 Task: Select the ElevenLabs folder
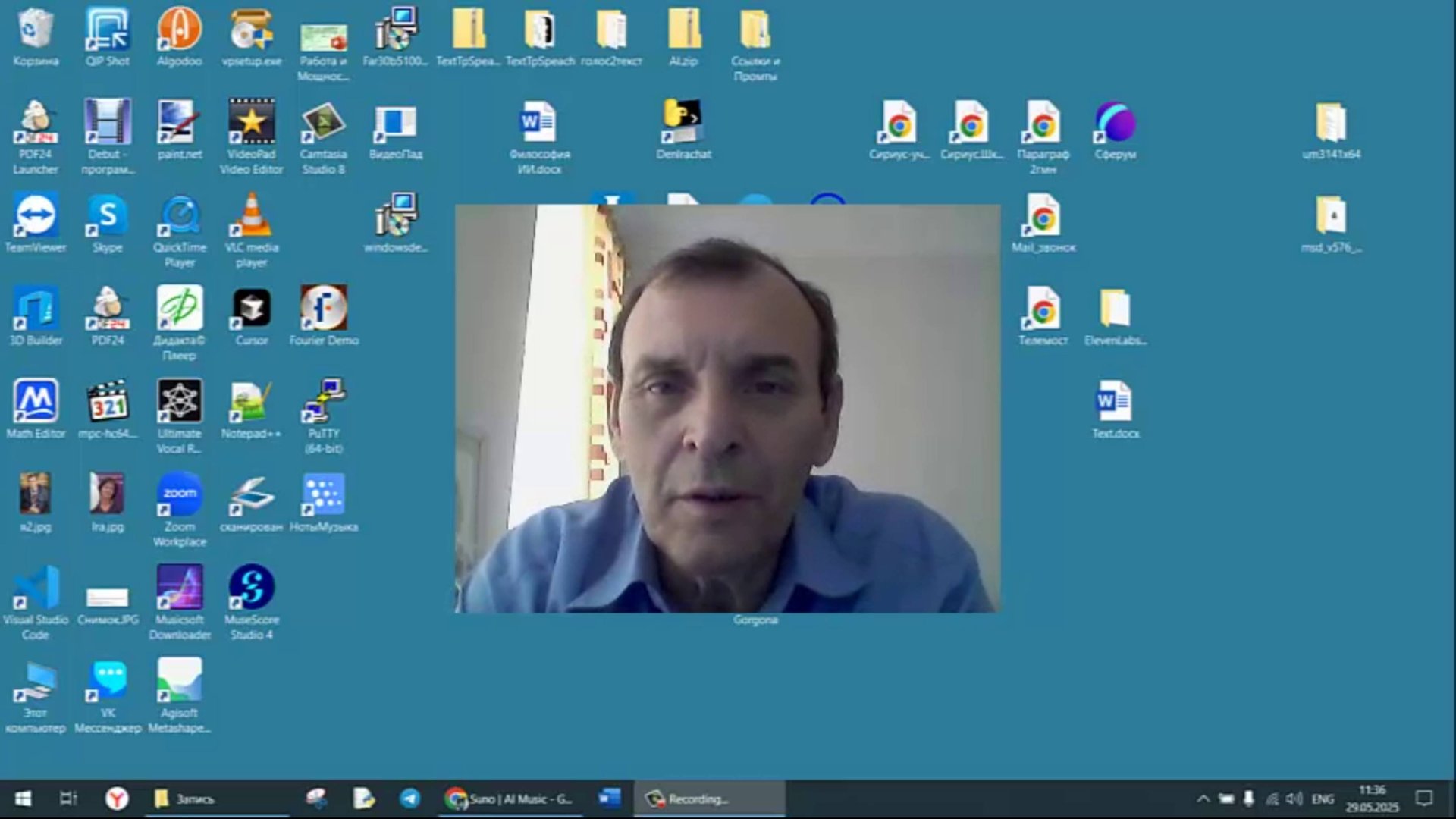point(1115,309)
